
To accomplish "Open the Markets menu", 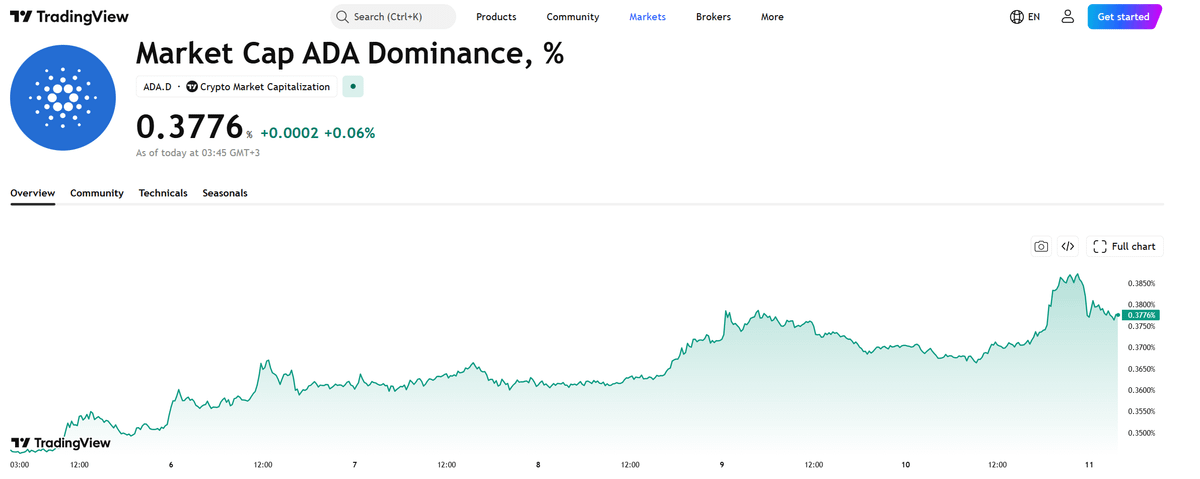I will coord(647,17).
